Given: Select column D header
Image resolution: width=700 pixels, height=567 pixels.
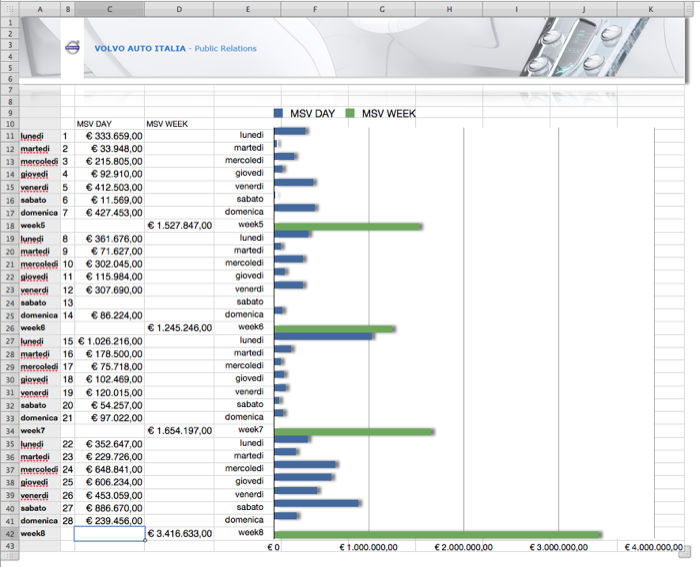Looking at the screenshot, I should click(179, 9).
